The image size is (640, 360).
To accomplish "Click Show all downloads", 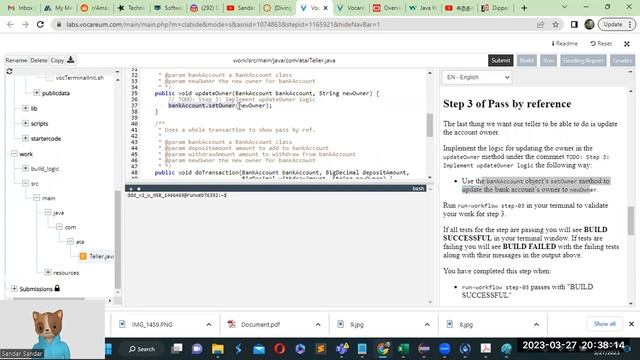I will tap(604, 324).
